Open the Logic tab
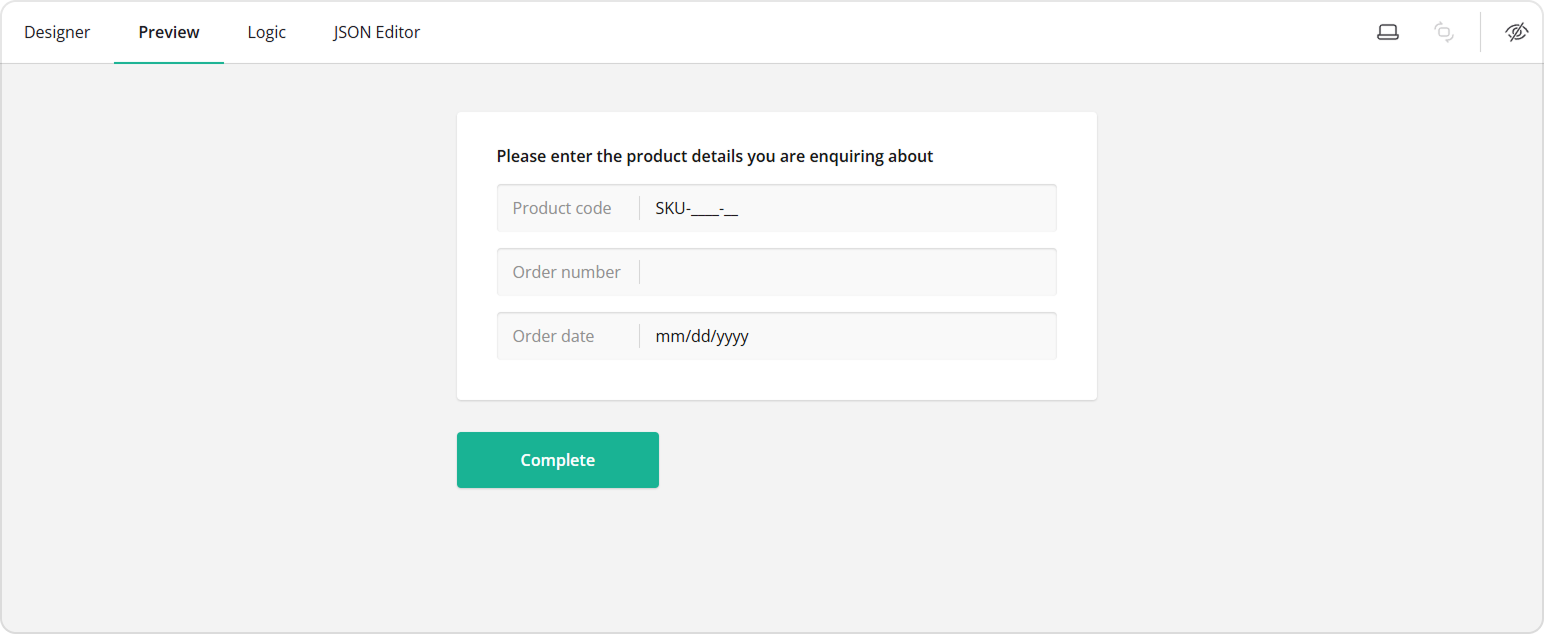The height and width of the screenshot is (634, 1544). (x=266, y=31)
